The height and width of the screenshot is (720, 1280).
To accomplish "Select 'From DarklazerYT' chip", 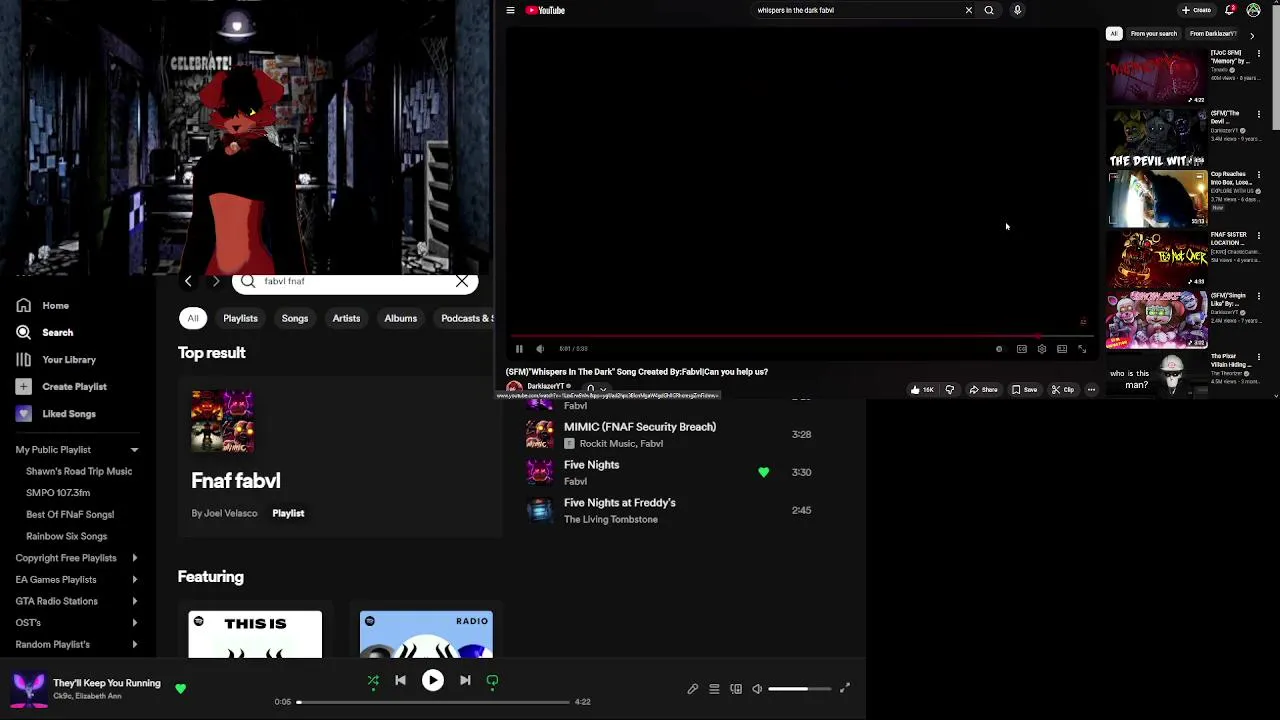I will point(1213,34).
